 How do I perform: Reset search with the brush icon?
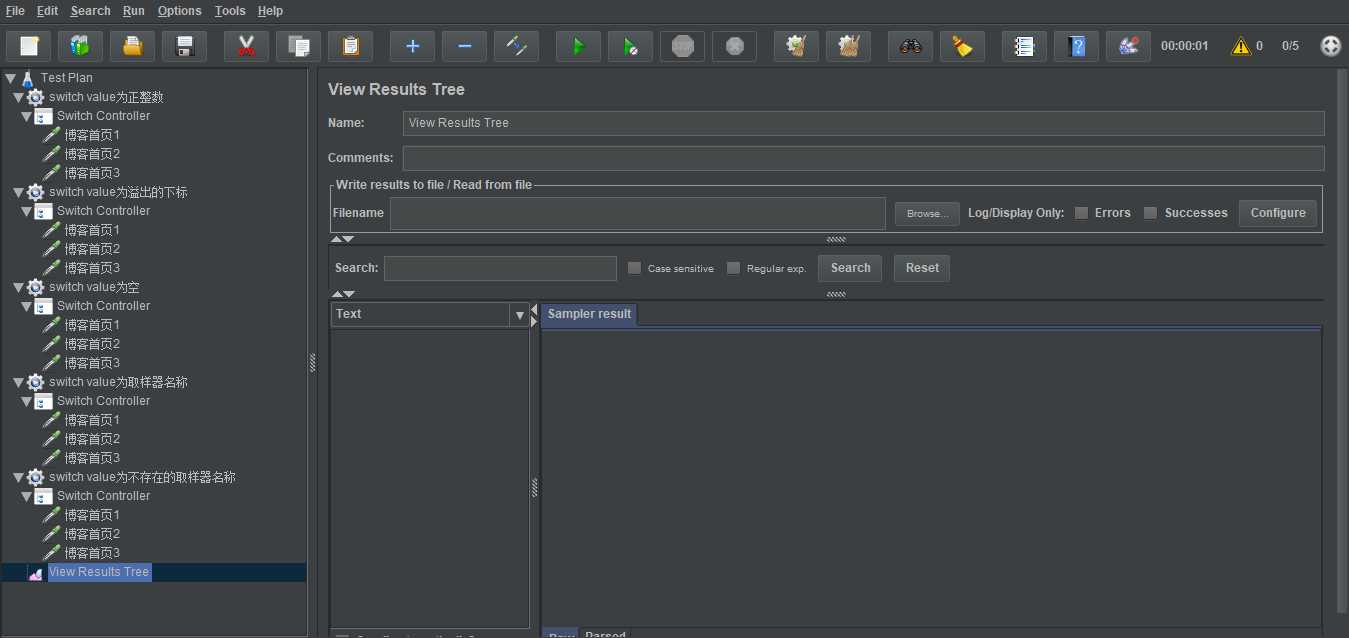[x=962, y=46]
